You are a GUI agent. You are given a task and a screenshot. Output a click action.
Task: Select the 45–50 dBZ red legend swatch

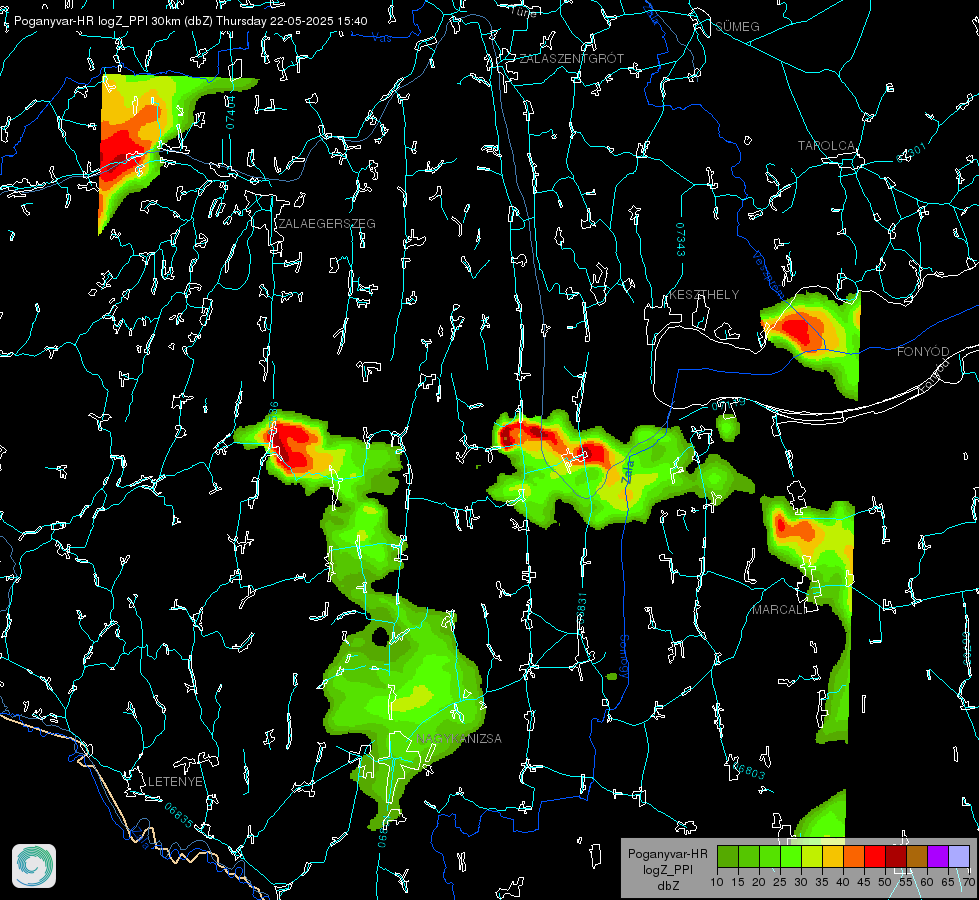(875, 856)
